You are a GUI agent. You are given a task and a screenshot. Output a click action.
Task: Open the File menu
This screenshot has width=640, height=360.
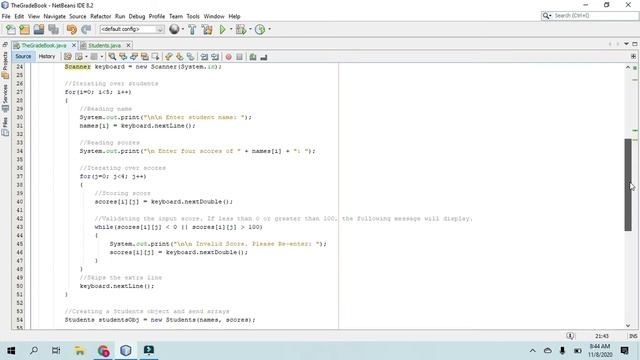click(x=6, y=16)
